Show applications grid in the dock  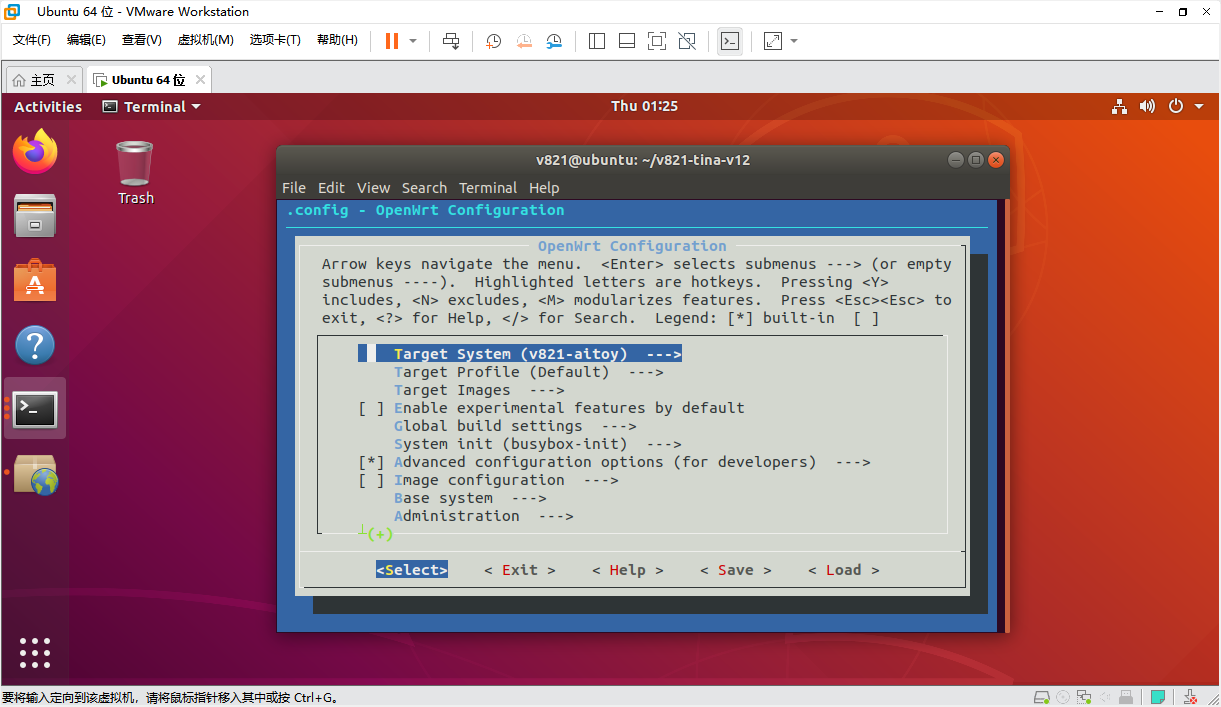[35, 653]
